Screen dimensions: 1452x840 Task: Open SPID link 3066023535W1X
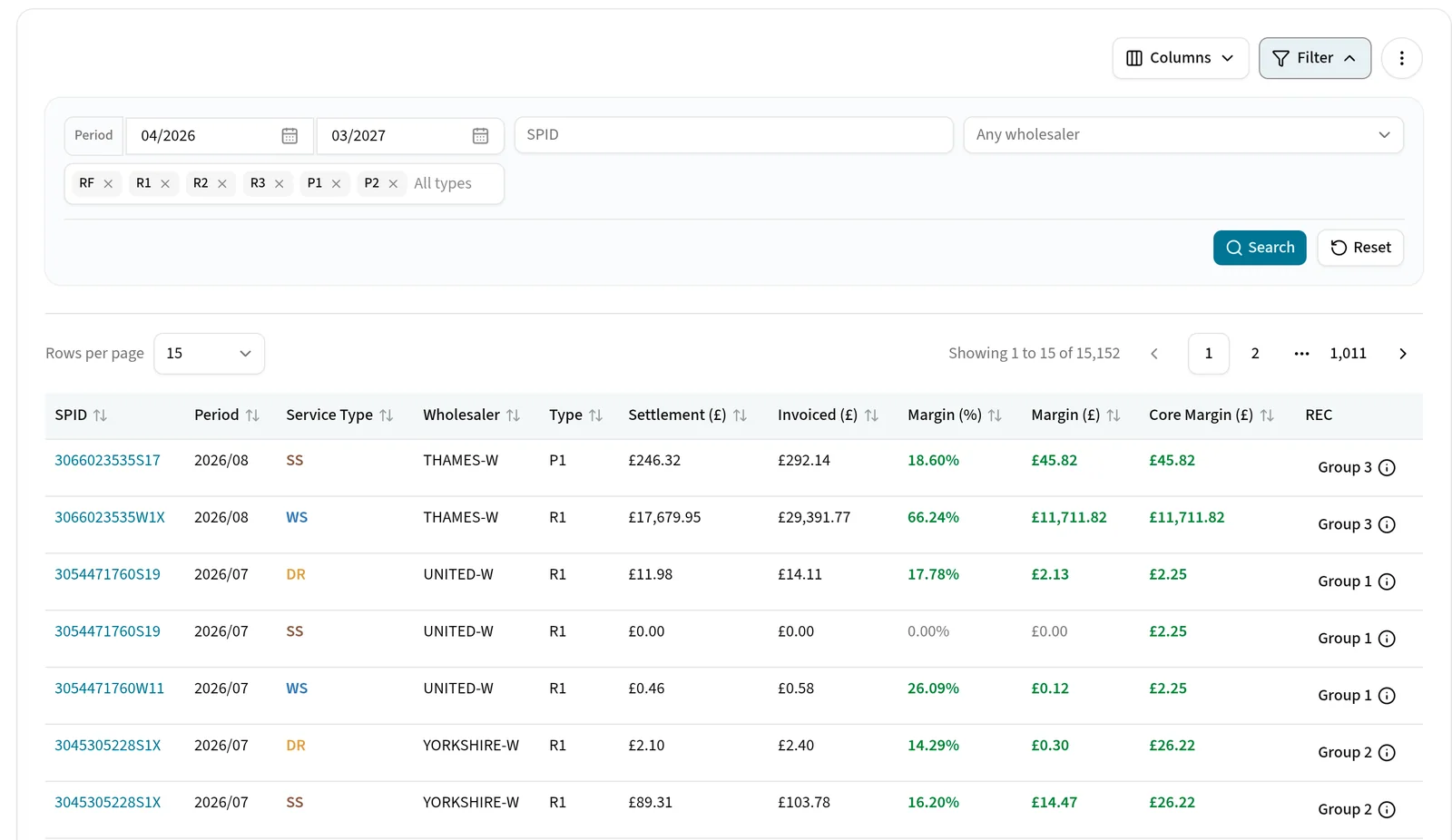click(110, 518)
